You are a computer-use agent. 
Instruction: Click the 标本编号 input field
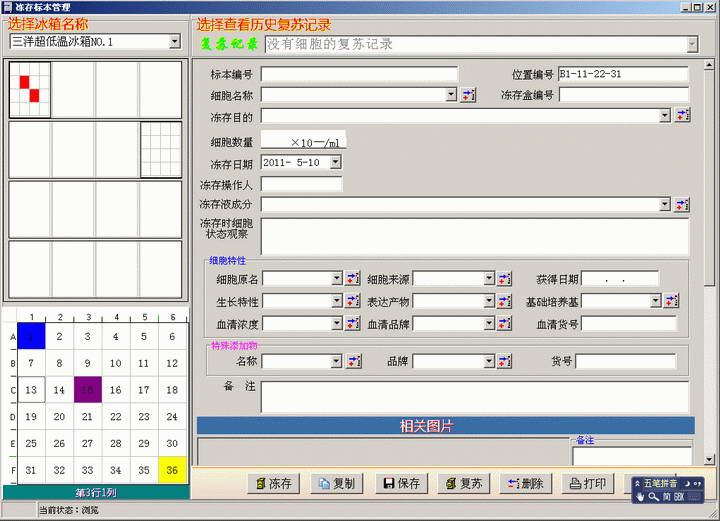(359, 74)
